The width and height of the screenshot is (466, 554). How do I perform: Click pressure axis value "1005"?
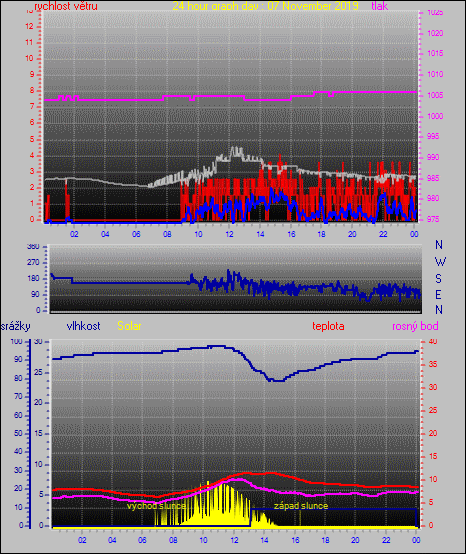[435, 95]
